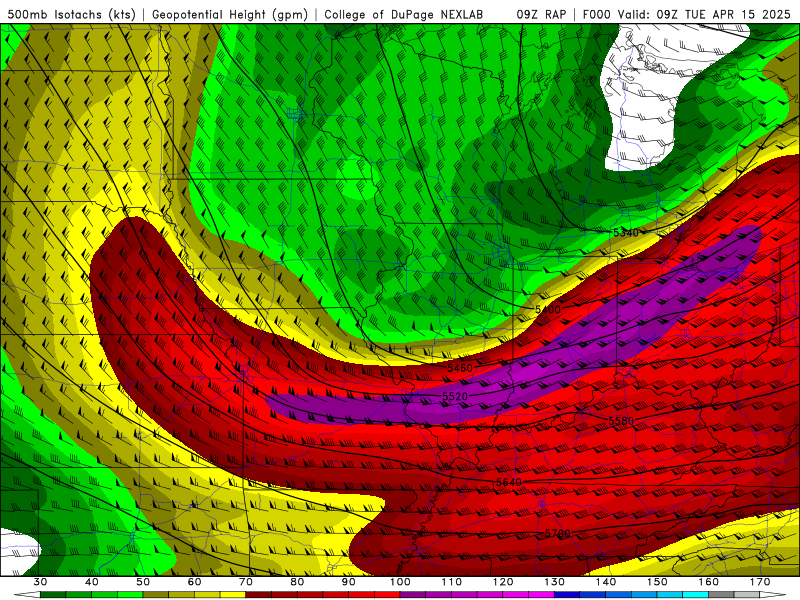Image resolution: width=800 pixels, height=600 pixels.
Task: Click the 'College of DuPage NEXLAB' label
Action: [x=404, y=15]
